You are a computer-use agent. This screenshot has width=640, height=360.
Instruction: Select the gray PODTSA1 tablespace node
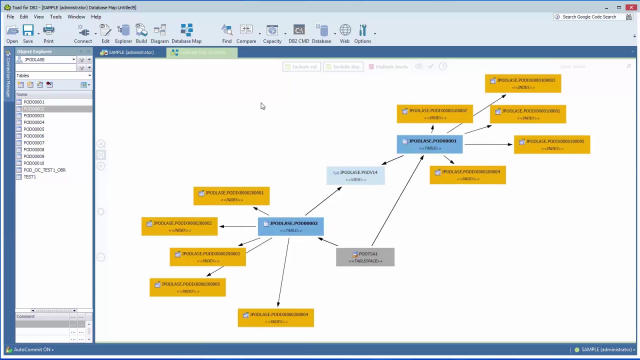pos(365,257)
